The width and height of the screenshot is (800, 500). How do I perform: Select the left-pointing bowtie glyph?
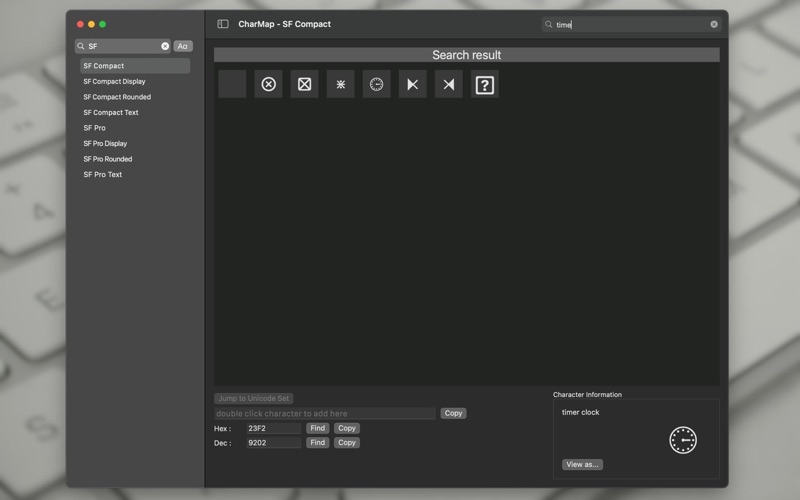pos(413,84)
